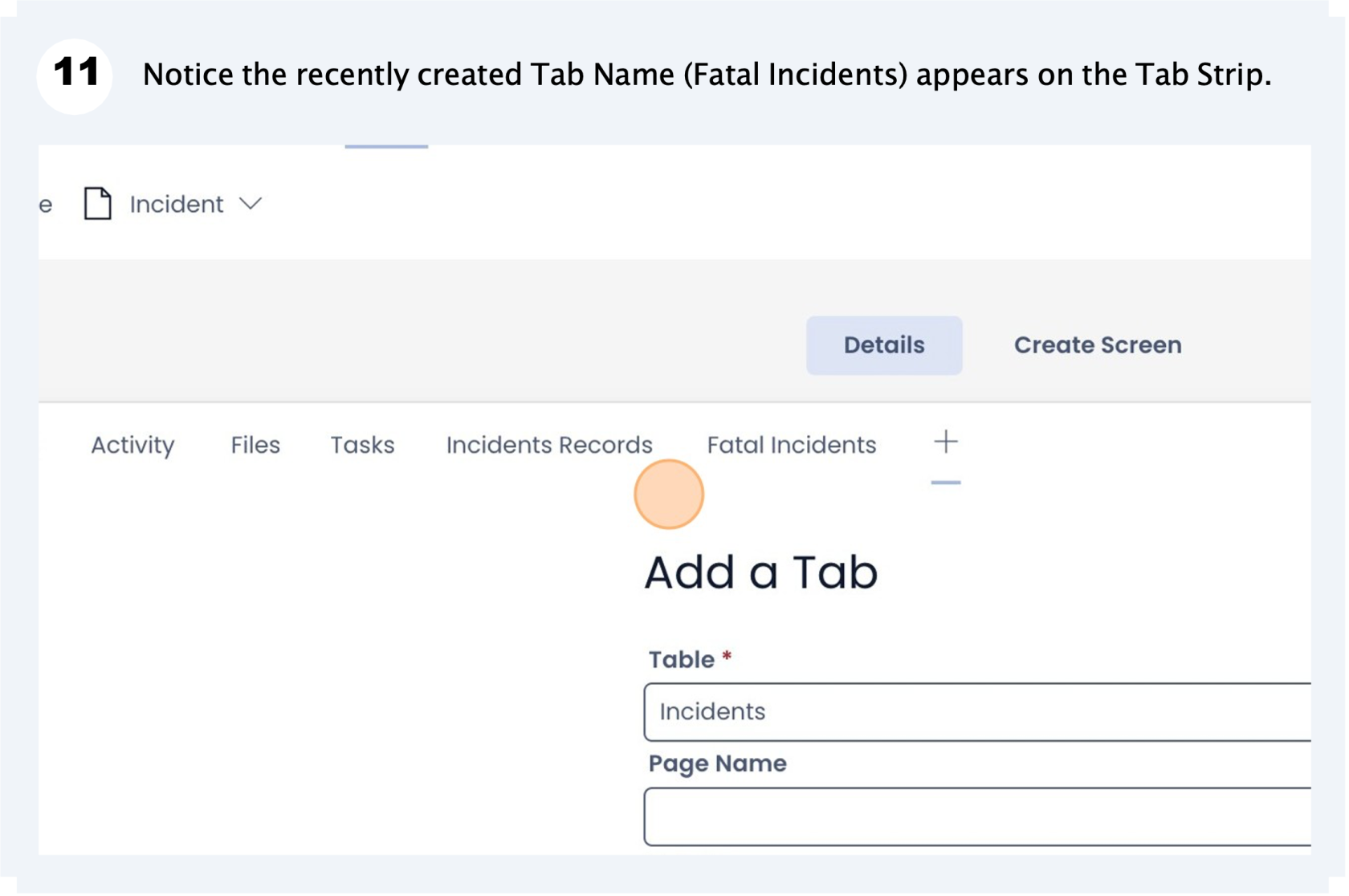This screenshot has width=1349, height=896.
Task: Click the Page Name field label
Action: (x=718, y=764)
